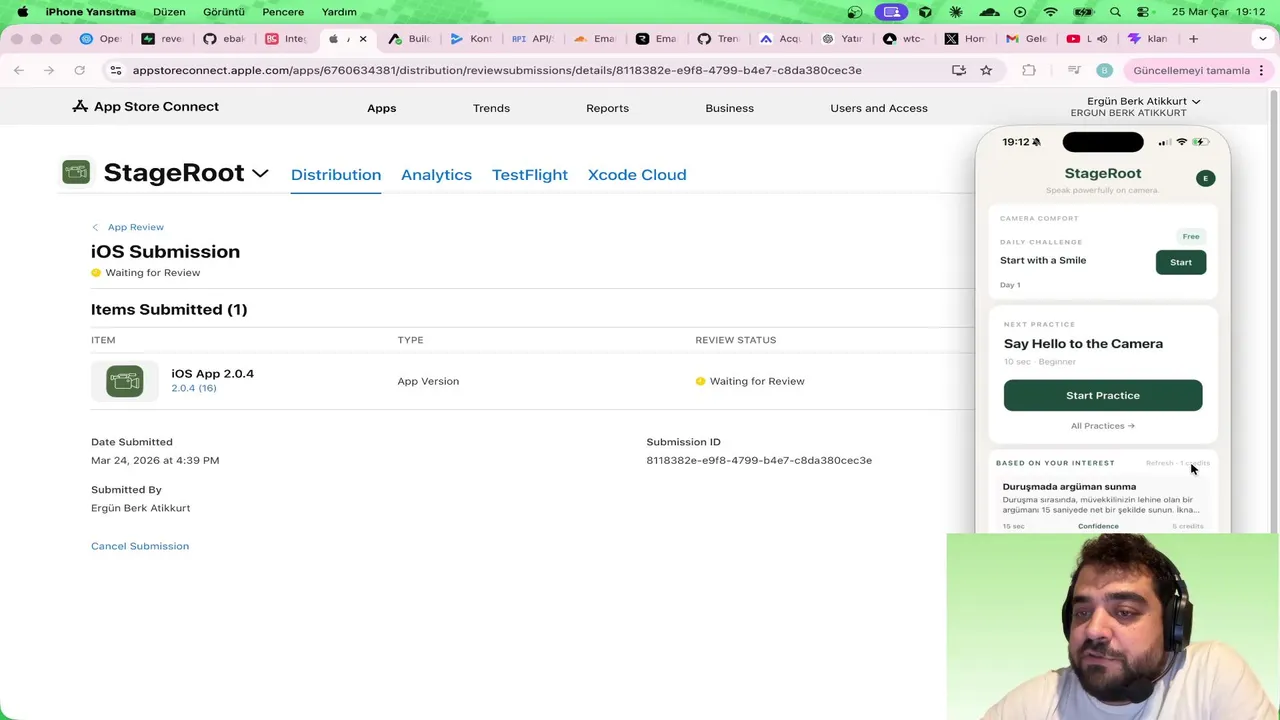Viewport: 1280px width, 720px height.
Task: Expand the StageRoot app switcher chevron
Action: click(x=260, y=173)
